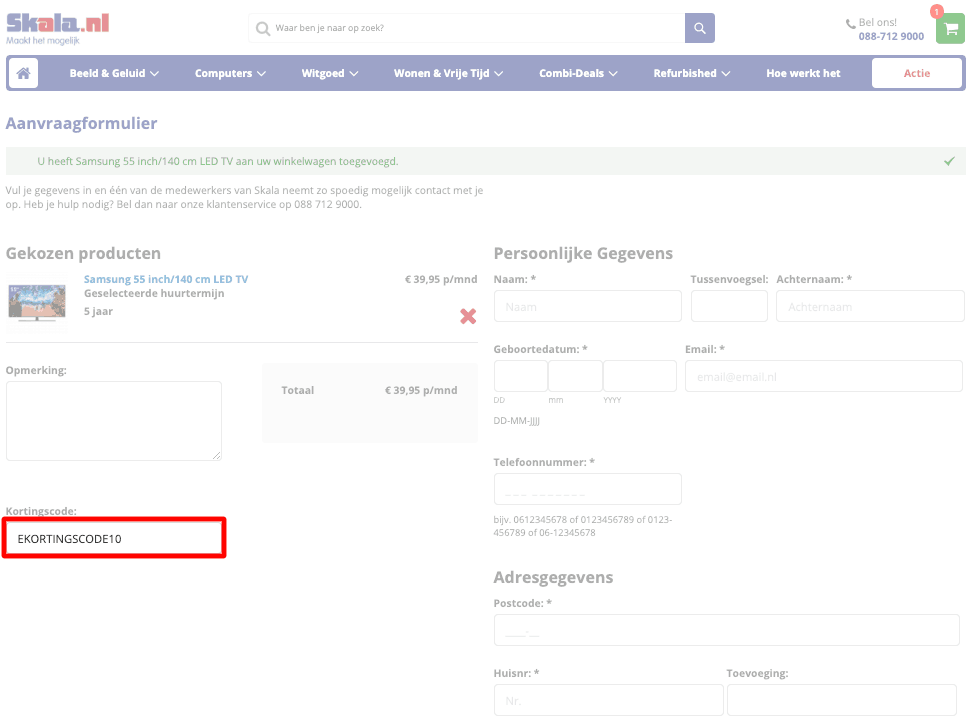Expand the Wonen & Vrije Tijd menu

click(x=448, y=73)
